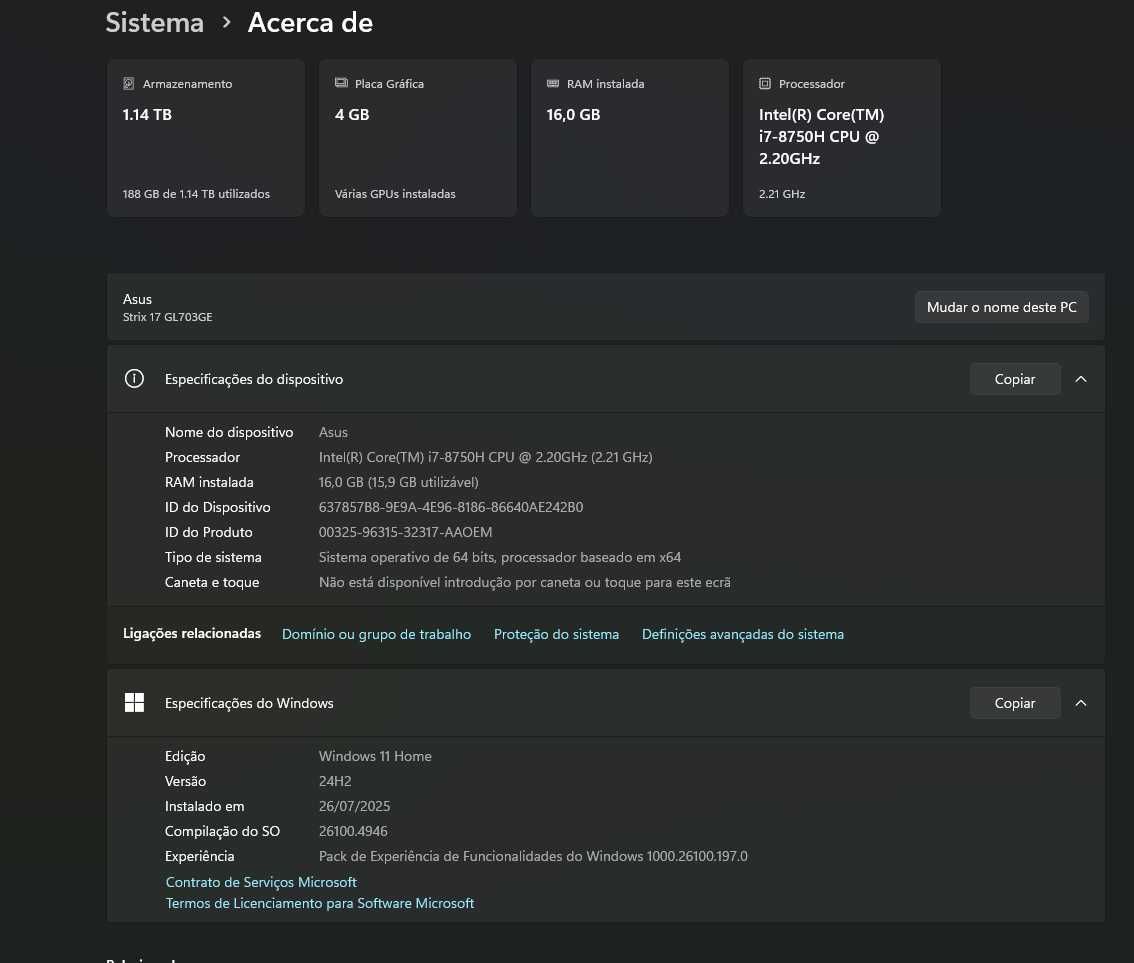Collapse the Especificações do Windows section
Image resolution: width=1134 pixels, height=963 pixels.
pos(1080,703)
